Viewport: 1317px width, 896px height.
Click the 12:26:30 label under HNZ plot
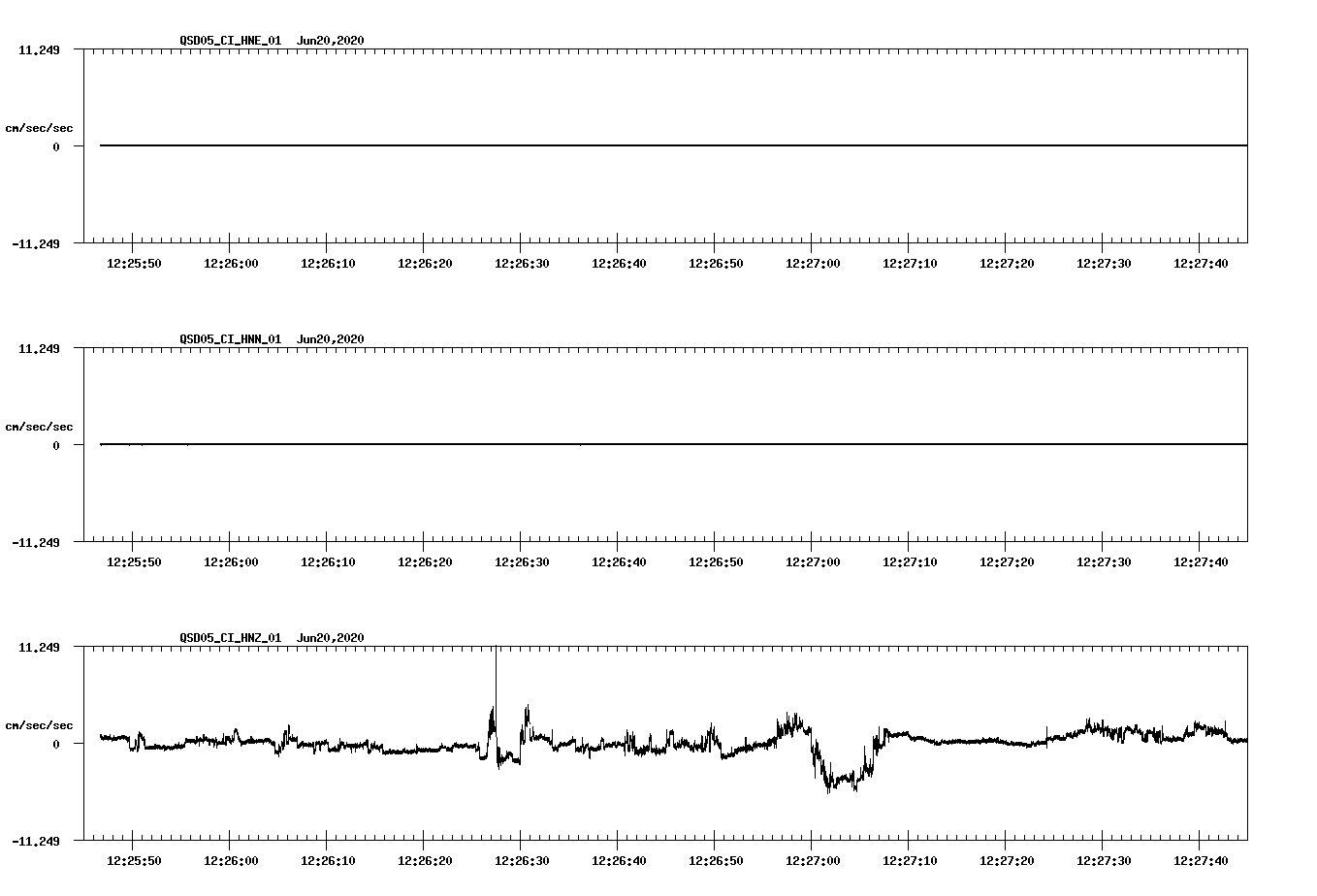pos(522,861)
